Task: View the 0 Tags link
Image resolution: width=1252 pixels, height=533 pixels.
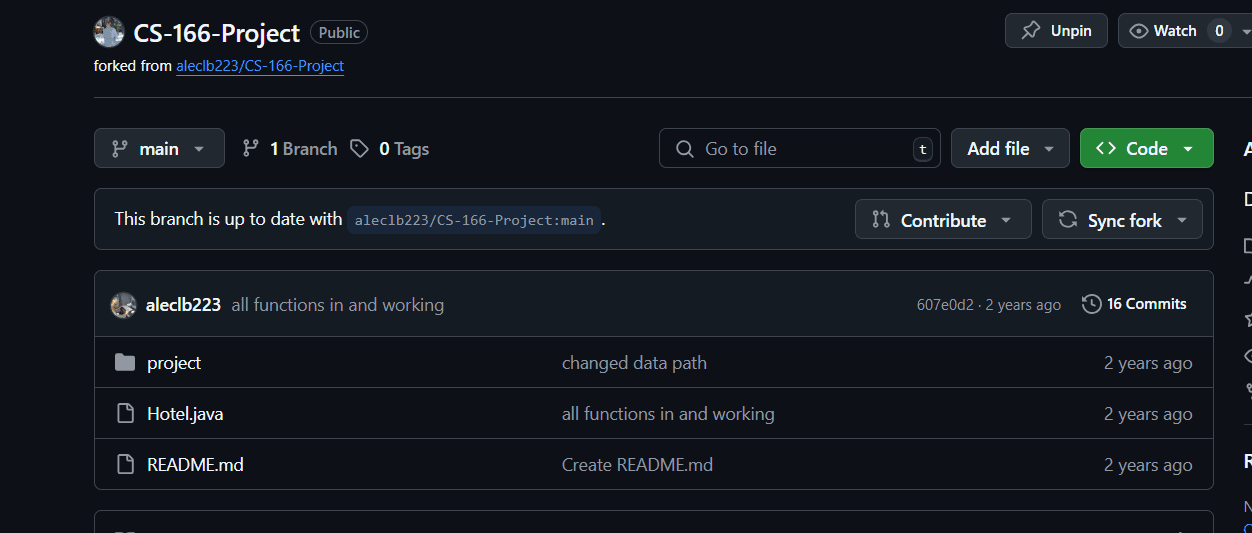Action: [390, 149]
